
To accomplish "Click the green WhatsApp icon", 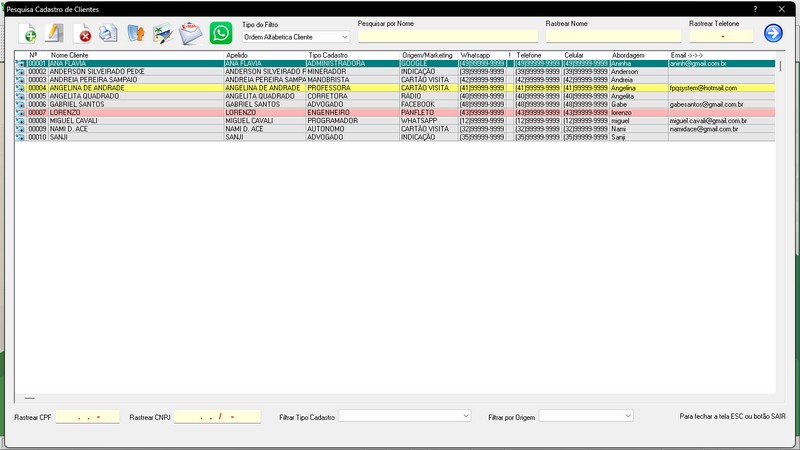I will [x=221, y=34].
